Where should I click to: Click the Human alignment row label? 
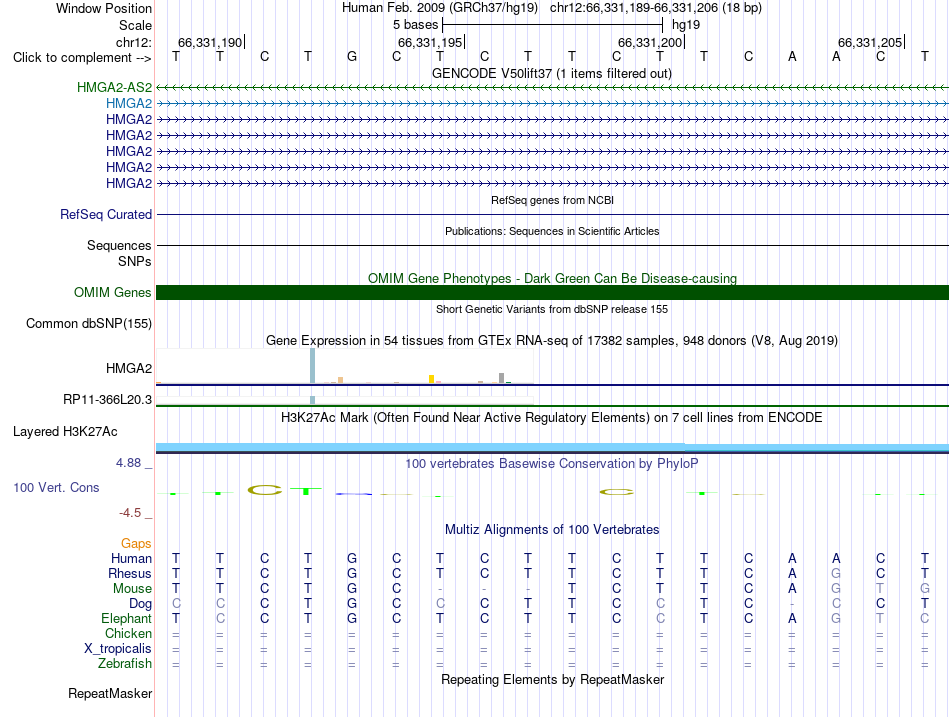(131, 558)
